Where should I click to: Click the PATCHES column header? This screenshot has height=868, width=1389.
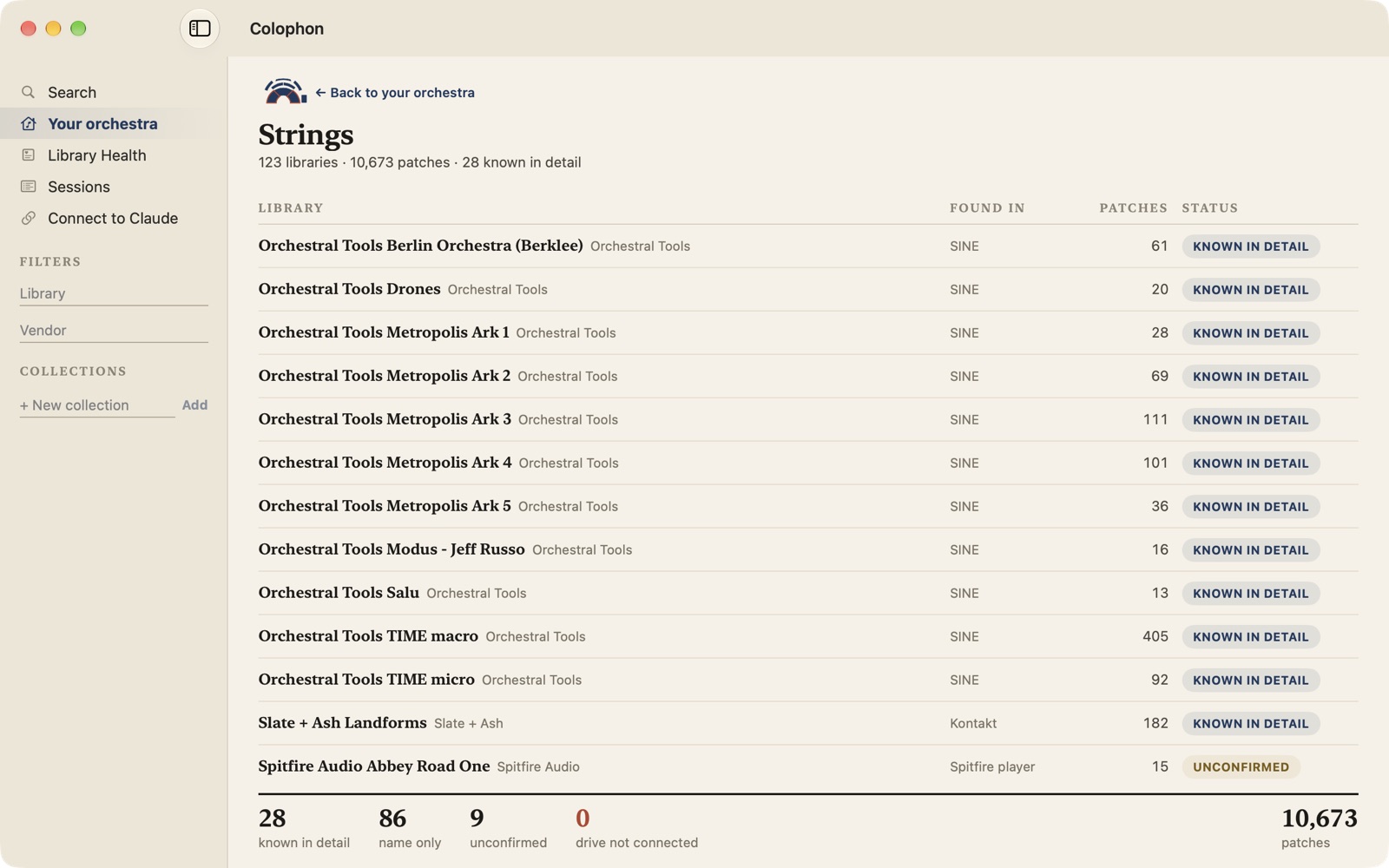click(1133, 207)
